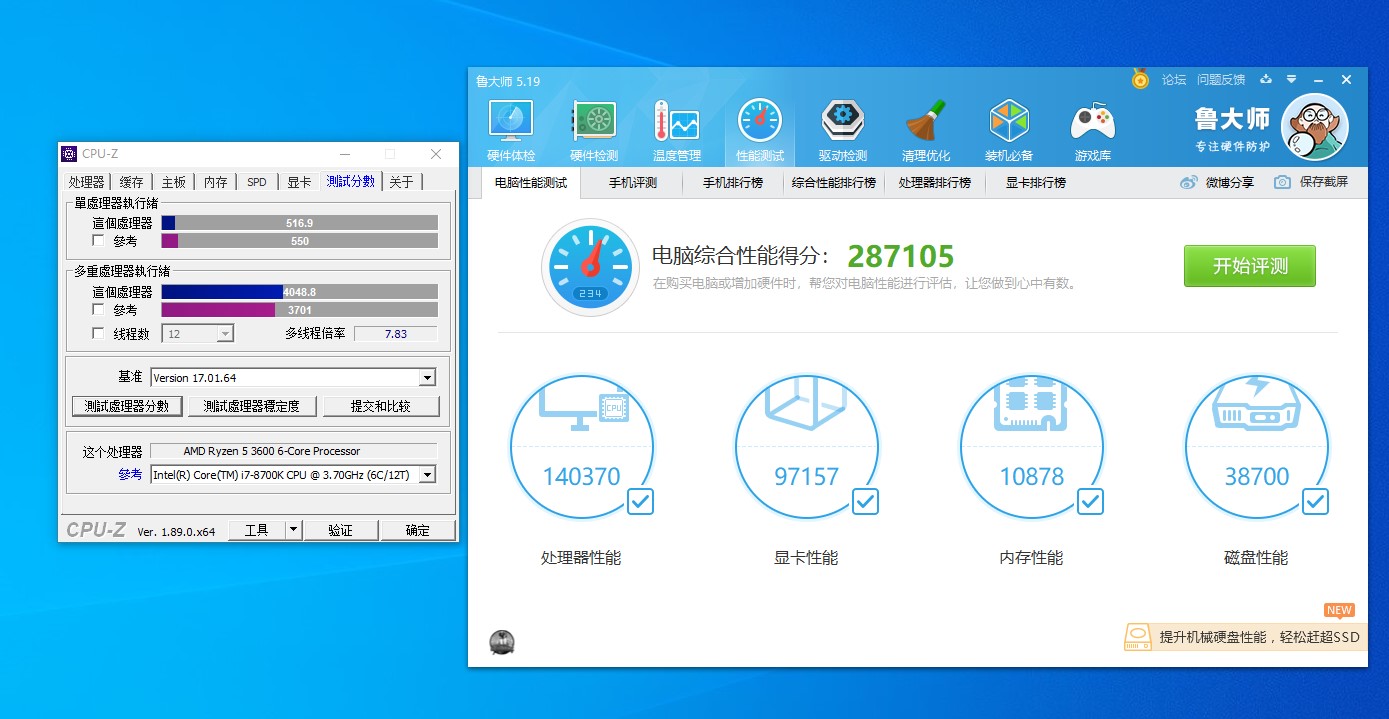Check multi-thread 參考 checkbox in CPU-Z
1389x719 pixels.
pos(98,310)
